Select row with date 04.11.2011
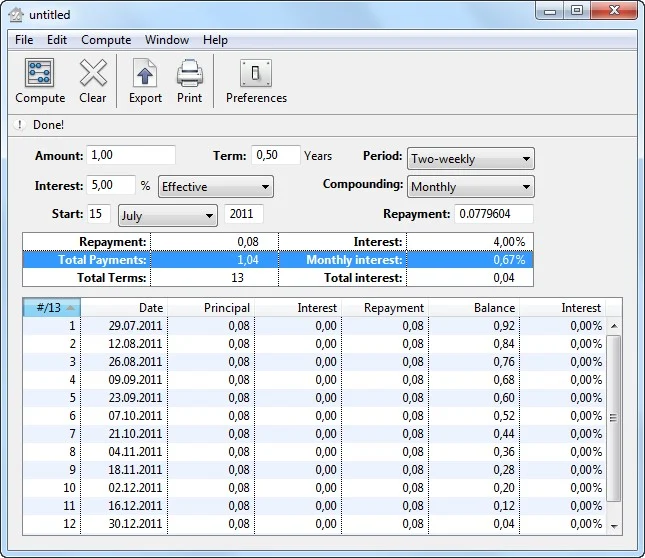Viewport: 645px width, 558px height. [x=314, y=452]
